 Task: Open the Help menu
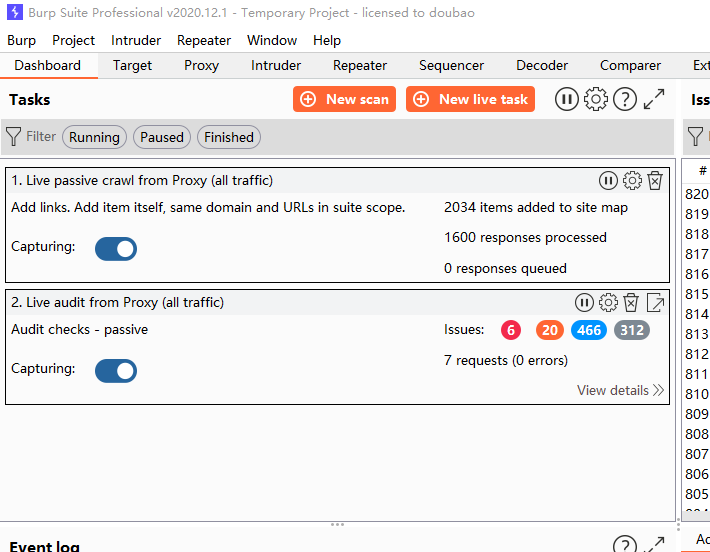pos(326,40)
